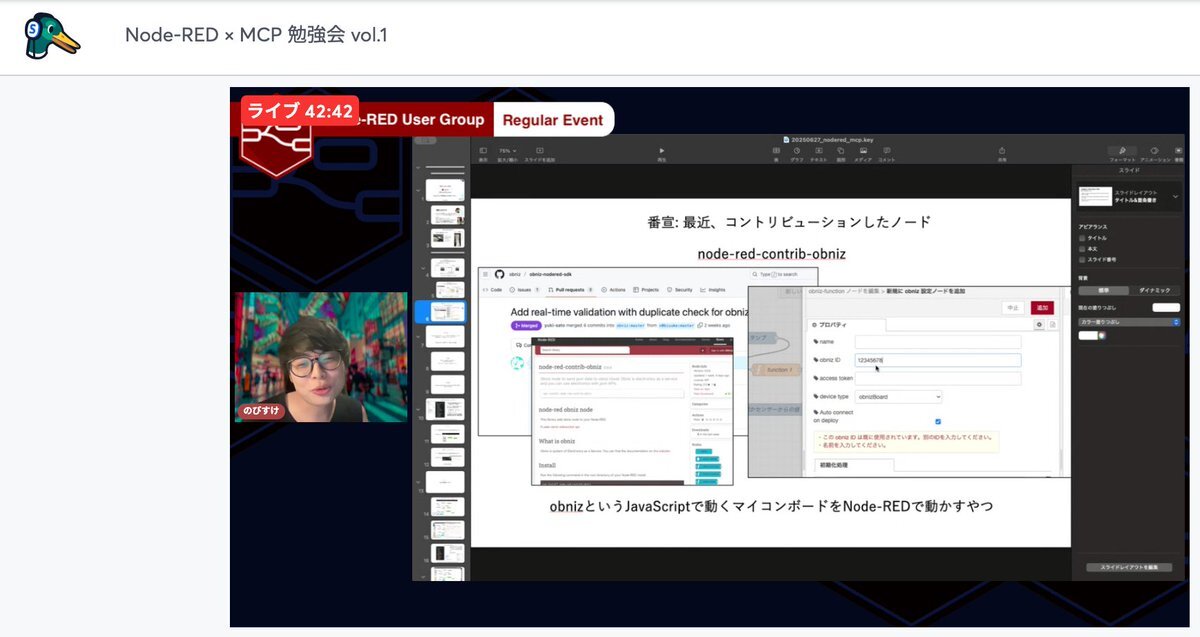This screenshot has width=1200, height=637.
Task: Open the プロパティ (Properties) tab in Node-RED dialog
Action: [845, 325]
